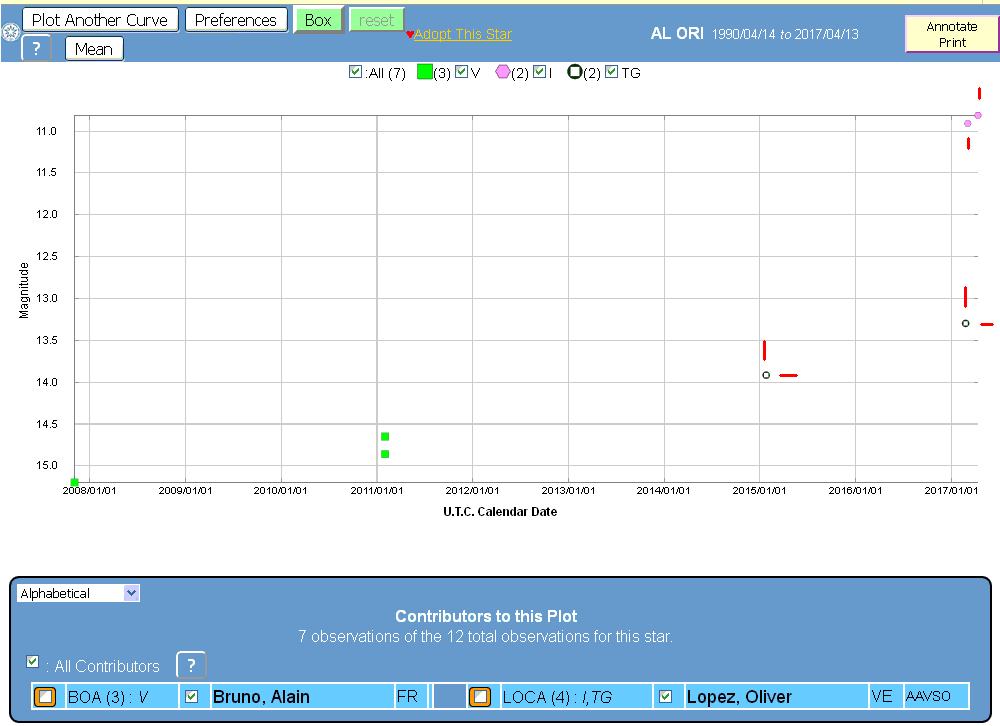Click the pink hexagon I band legend icon
This screenshot has width=1000, height=726.
[502, 73]
